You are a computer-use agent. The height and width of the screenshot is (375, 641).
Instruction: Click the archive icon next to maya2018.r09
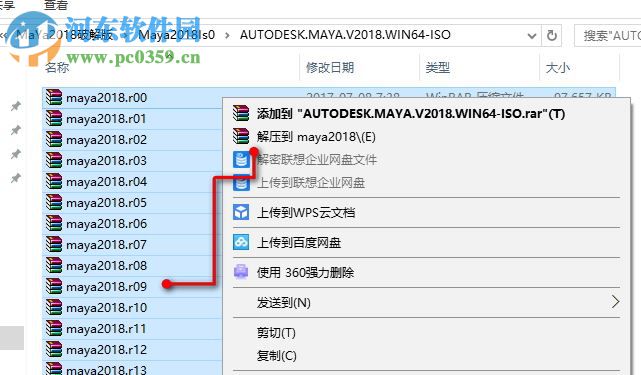pyautogui.click(x=54, y=287)
